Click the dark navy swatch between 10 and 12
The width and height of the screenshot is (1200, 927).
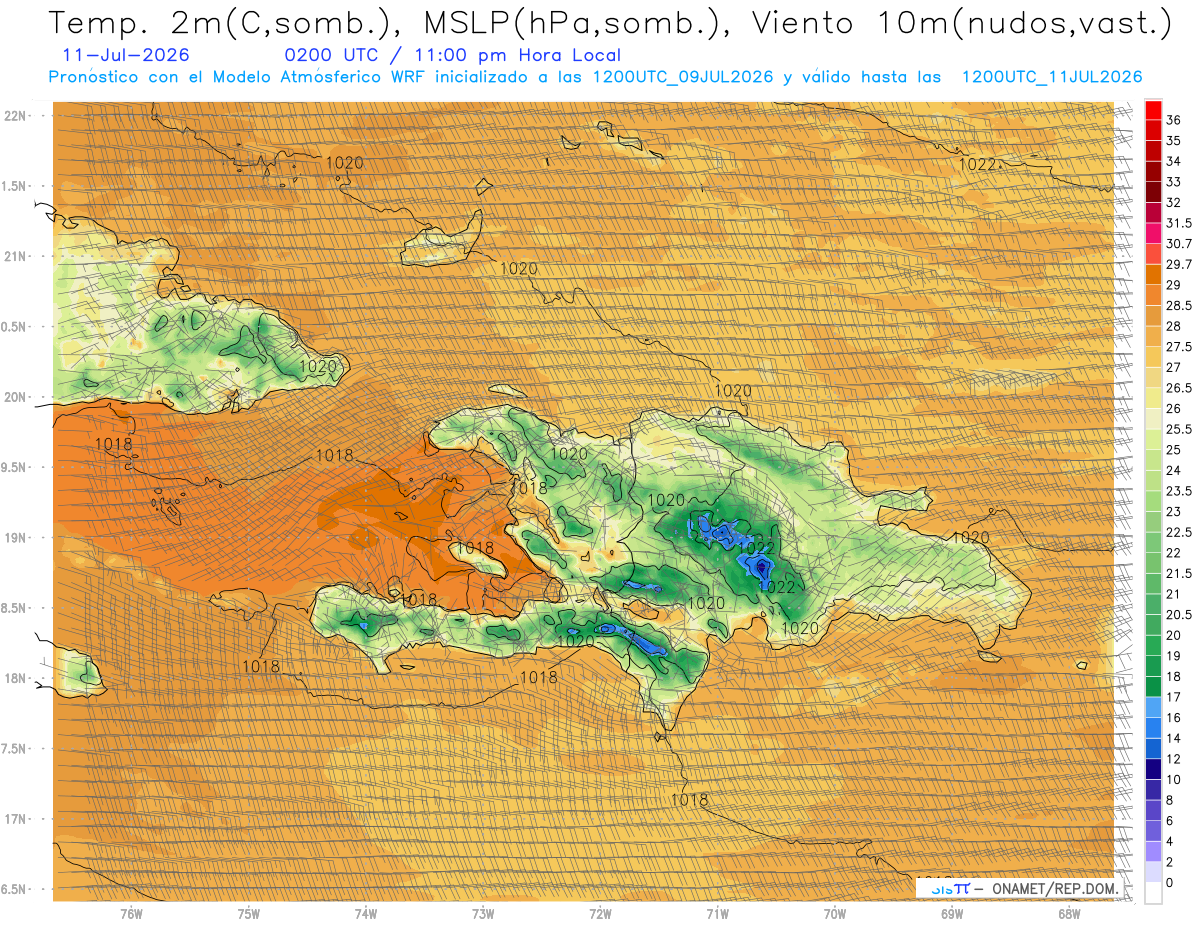[1153, 769]
